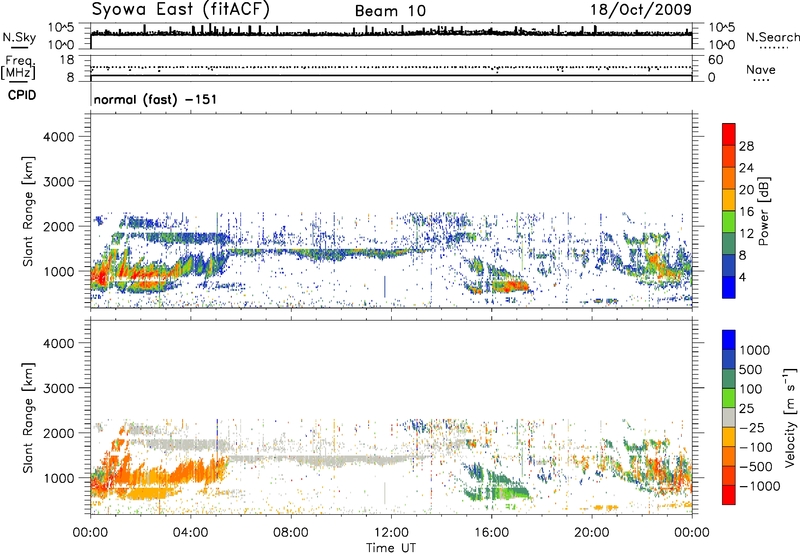
Task: Click the 'Beam 10' label
Action: (390, 11)
